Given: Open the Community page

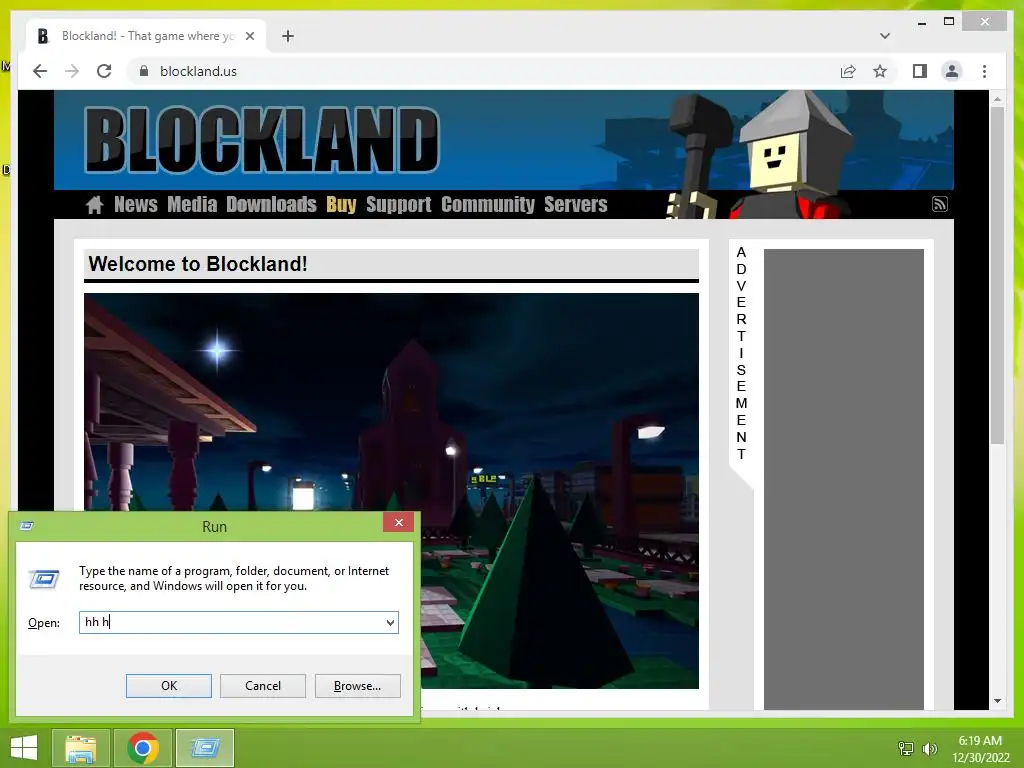Looking at the screenshot, I should pos(488,204).
